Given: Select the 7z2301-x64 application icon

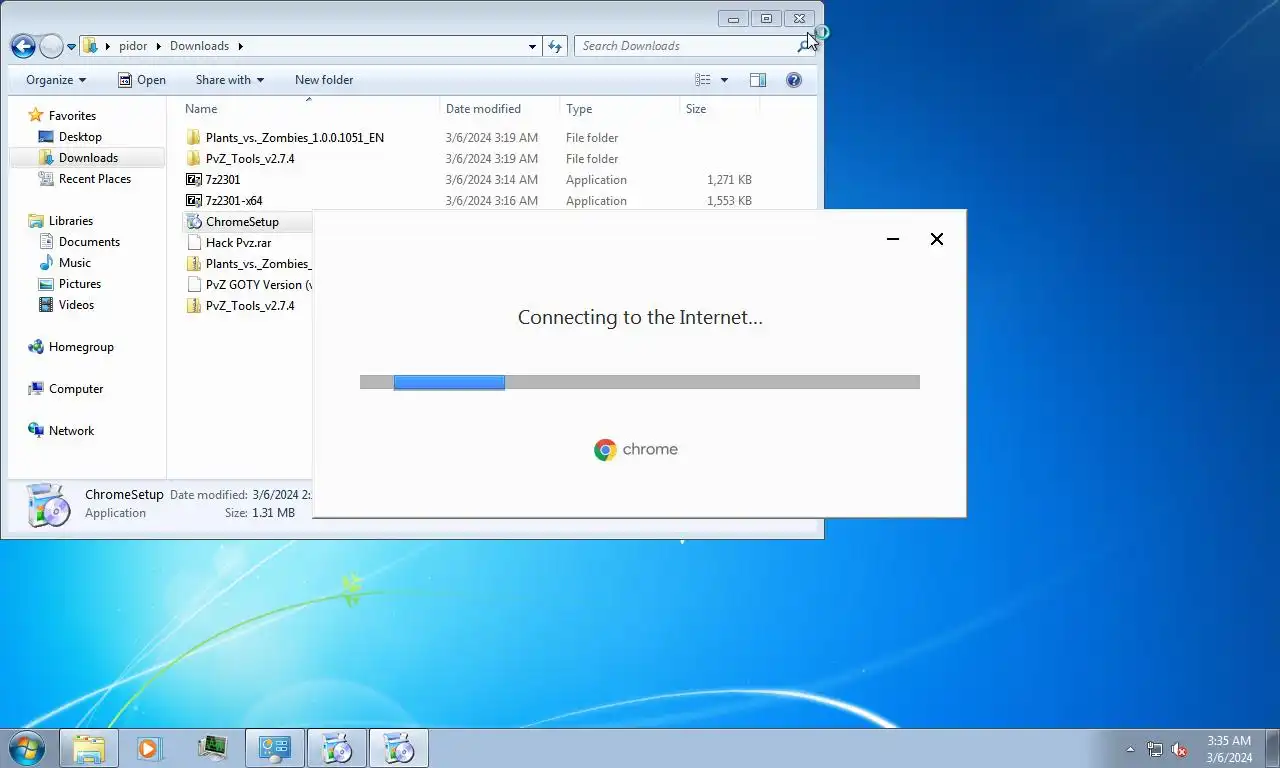Looking at the screenshot, I should 194,201.
